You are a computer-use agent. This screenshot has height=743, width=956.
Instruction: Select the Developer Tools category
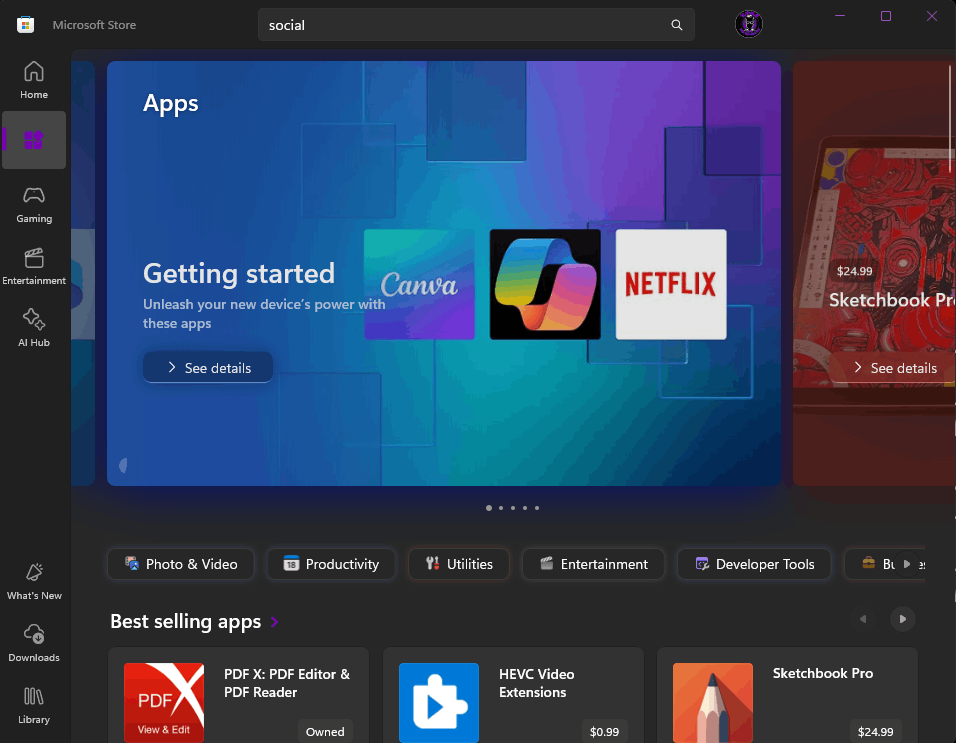[x=754, y=564]
